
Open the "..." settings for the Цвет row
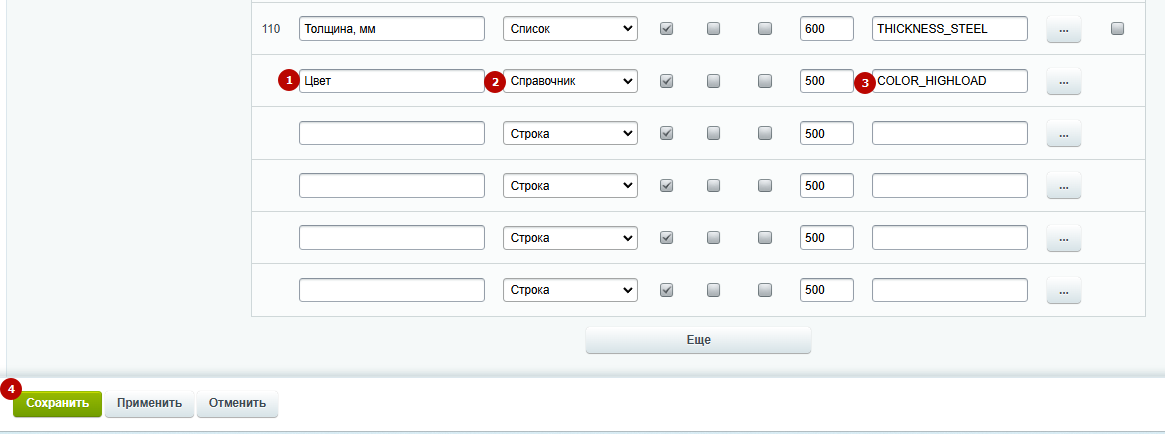click(x=1063, y=81)
